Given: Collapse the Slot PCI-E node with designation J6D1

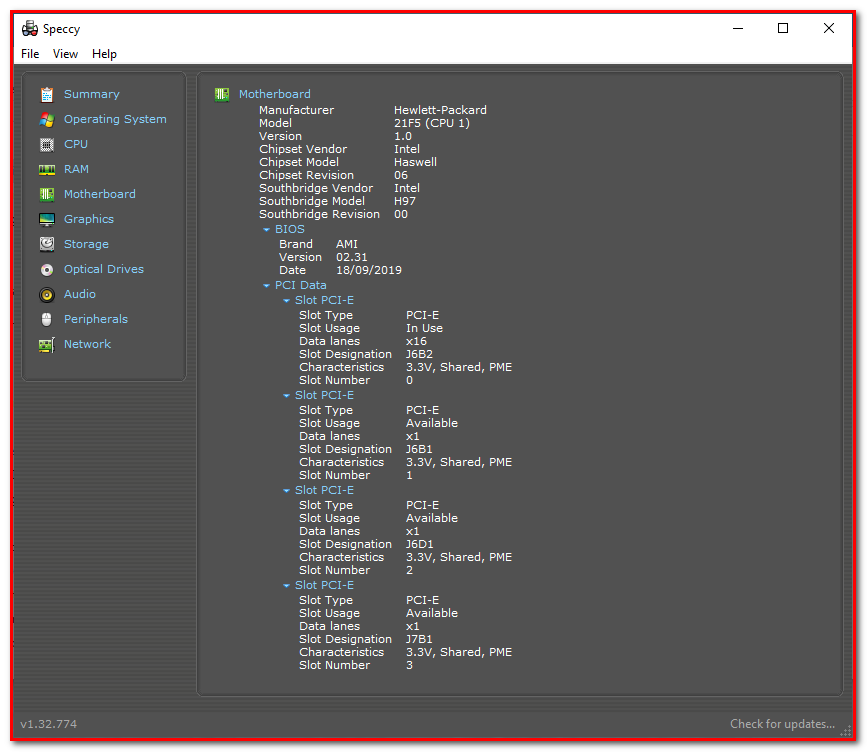Looking at the screenshot, I should 286,491.
